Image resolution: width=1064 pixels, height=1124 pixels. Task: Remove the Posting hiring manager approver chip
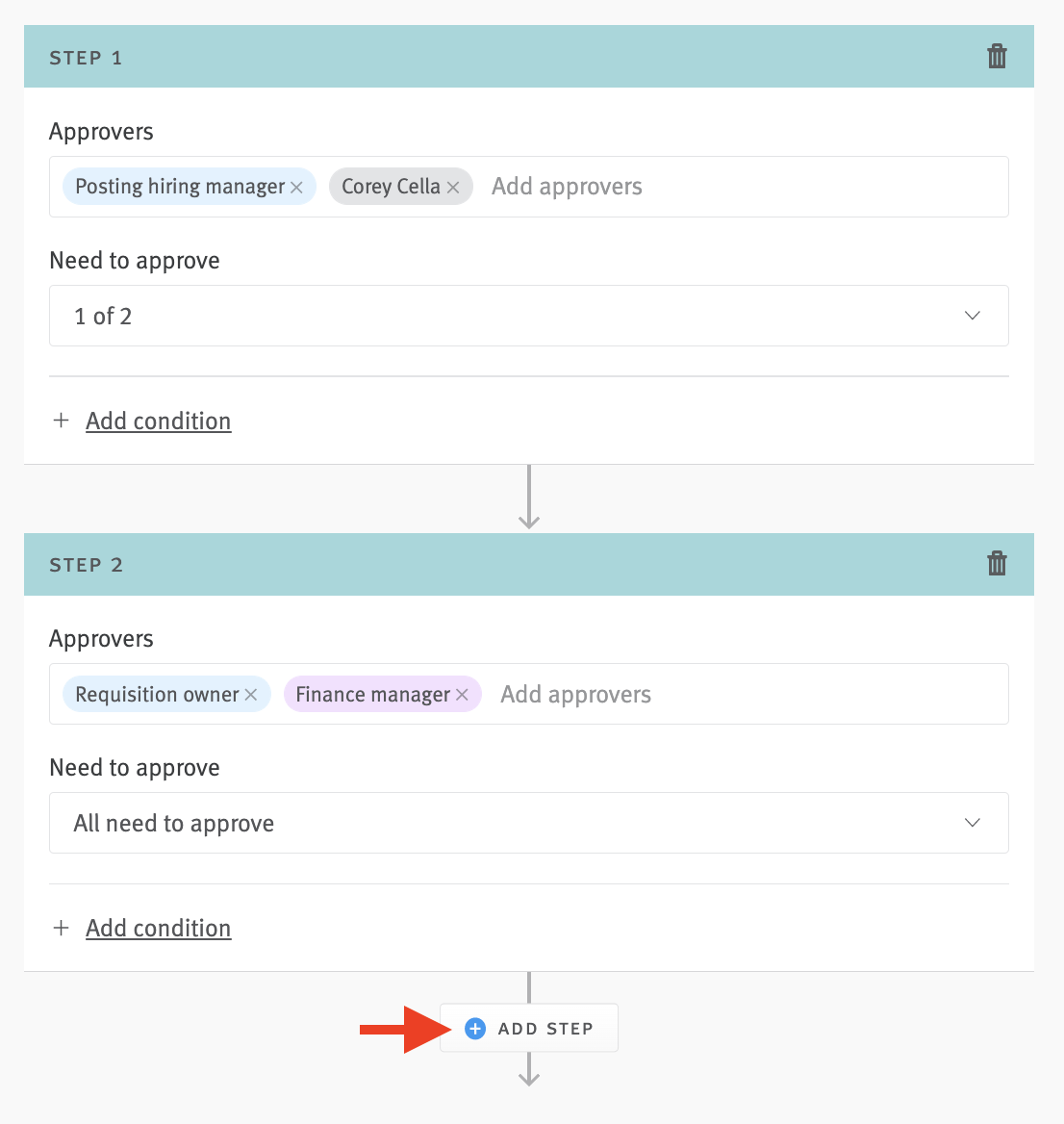click(x=297, y=187)
